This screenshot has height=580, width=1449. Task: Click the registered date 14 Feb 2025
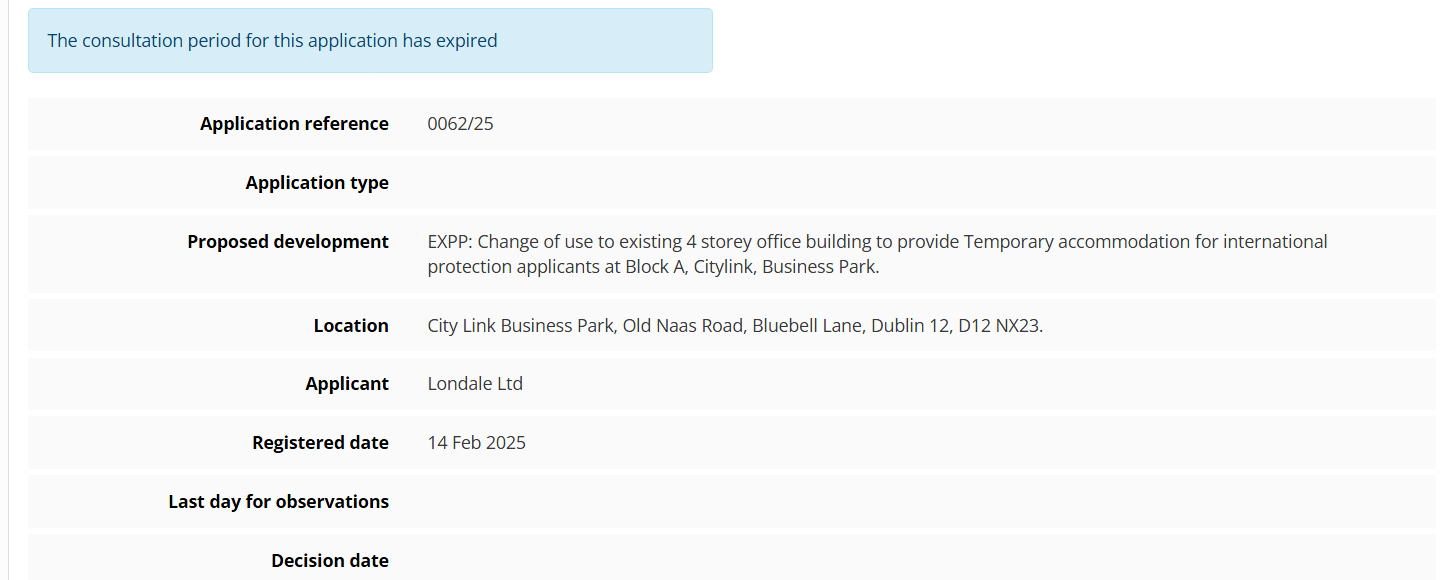(476, 443)
